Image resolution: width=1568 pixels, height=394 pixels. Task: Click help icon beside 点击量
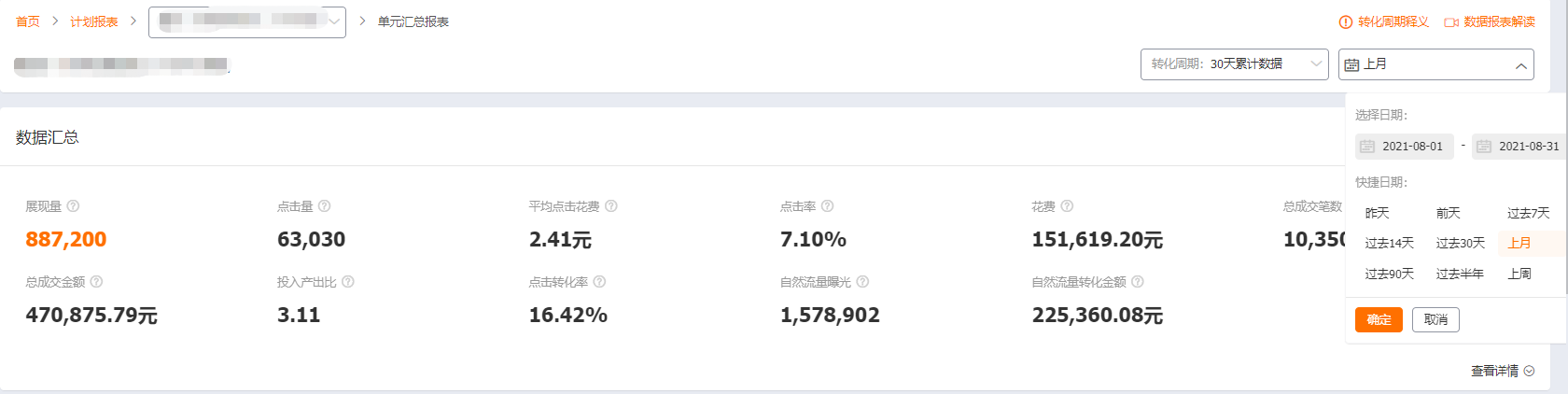point(324,206)
